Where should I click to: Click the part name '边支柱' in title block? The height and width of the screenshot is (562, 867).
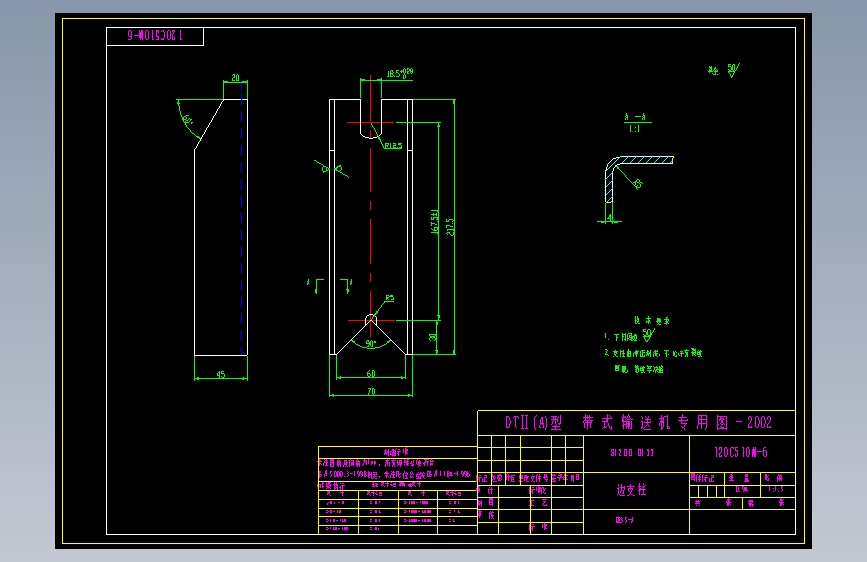coord(631,490)
